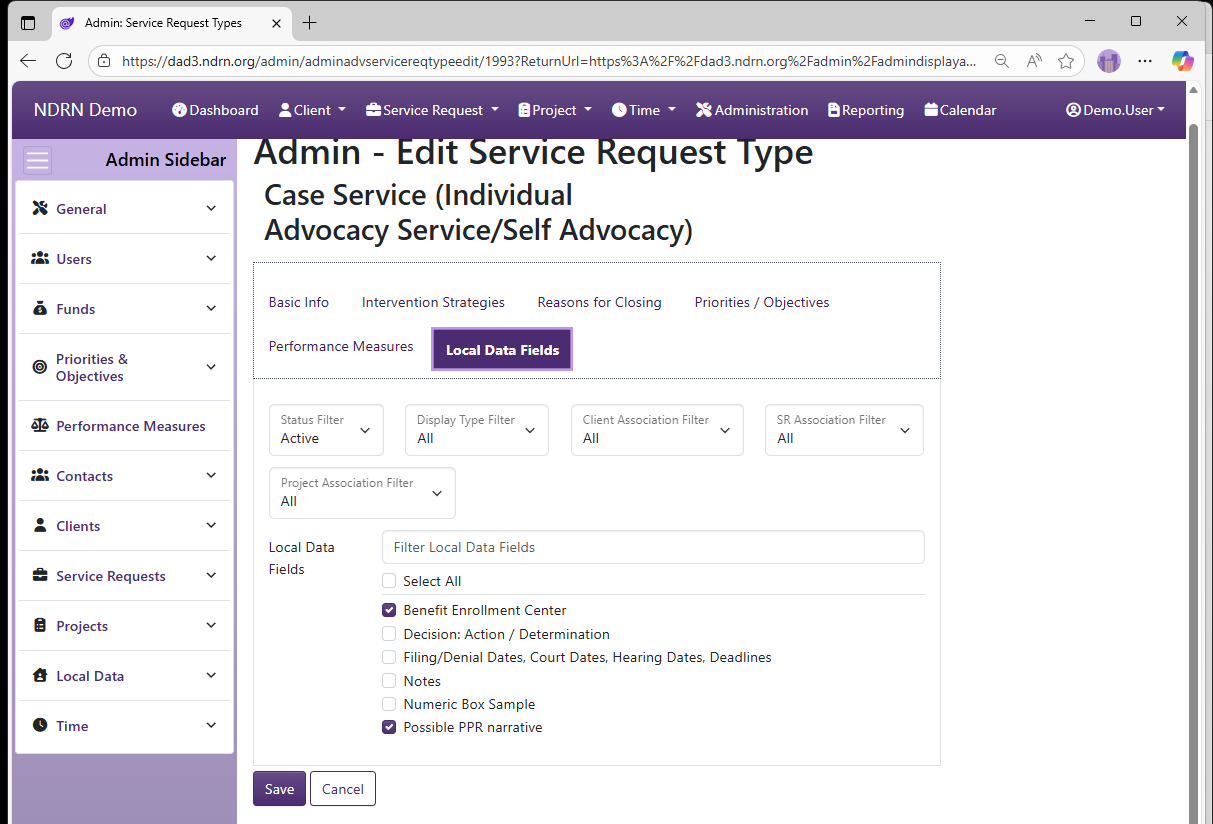Open the SR Association Filter dropdown

pyautogui.click(x=844, y=430)
